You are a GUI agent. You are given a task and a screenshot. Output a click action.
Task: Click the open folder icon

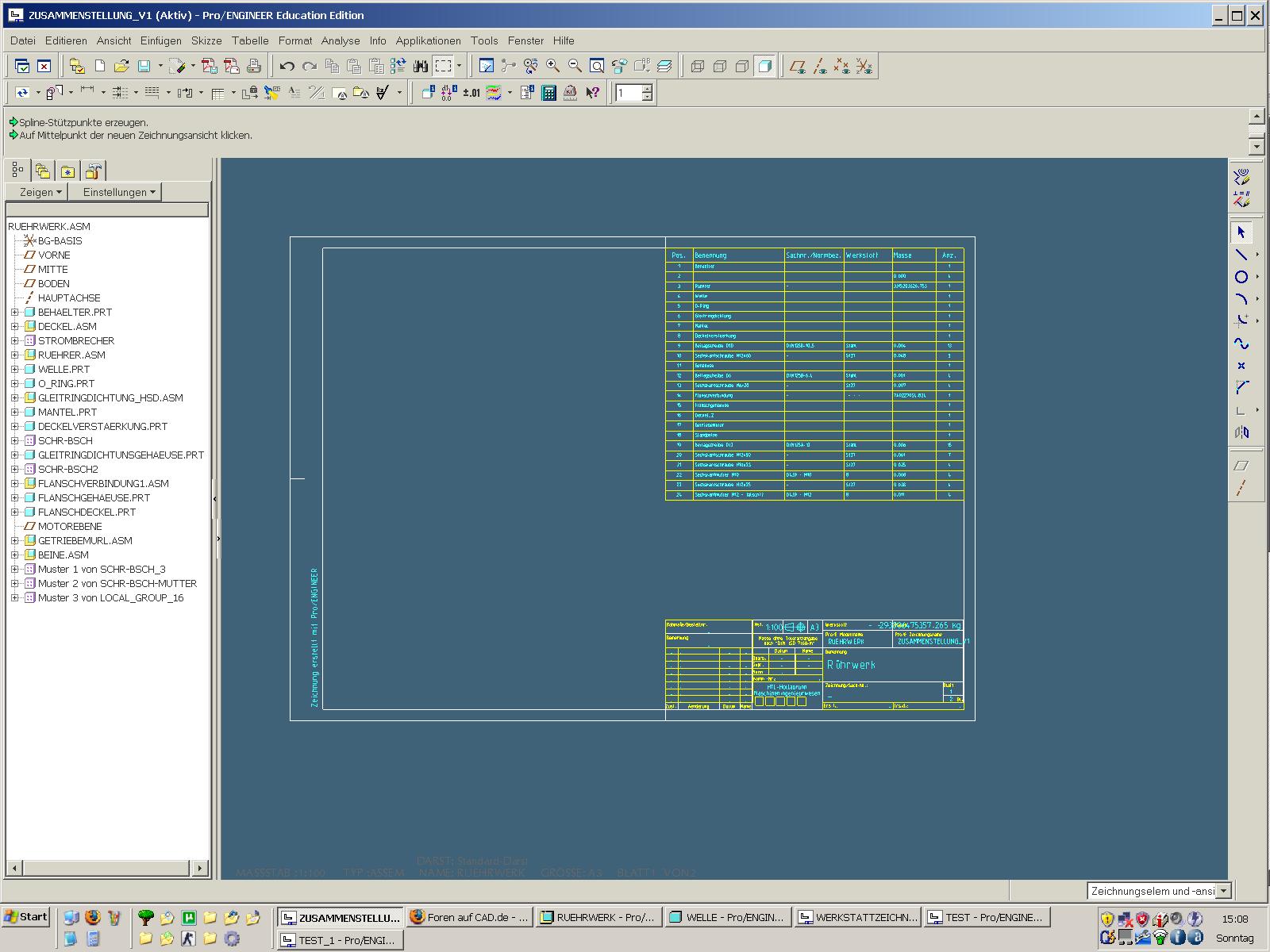[121, 66]
